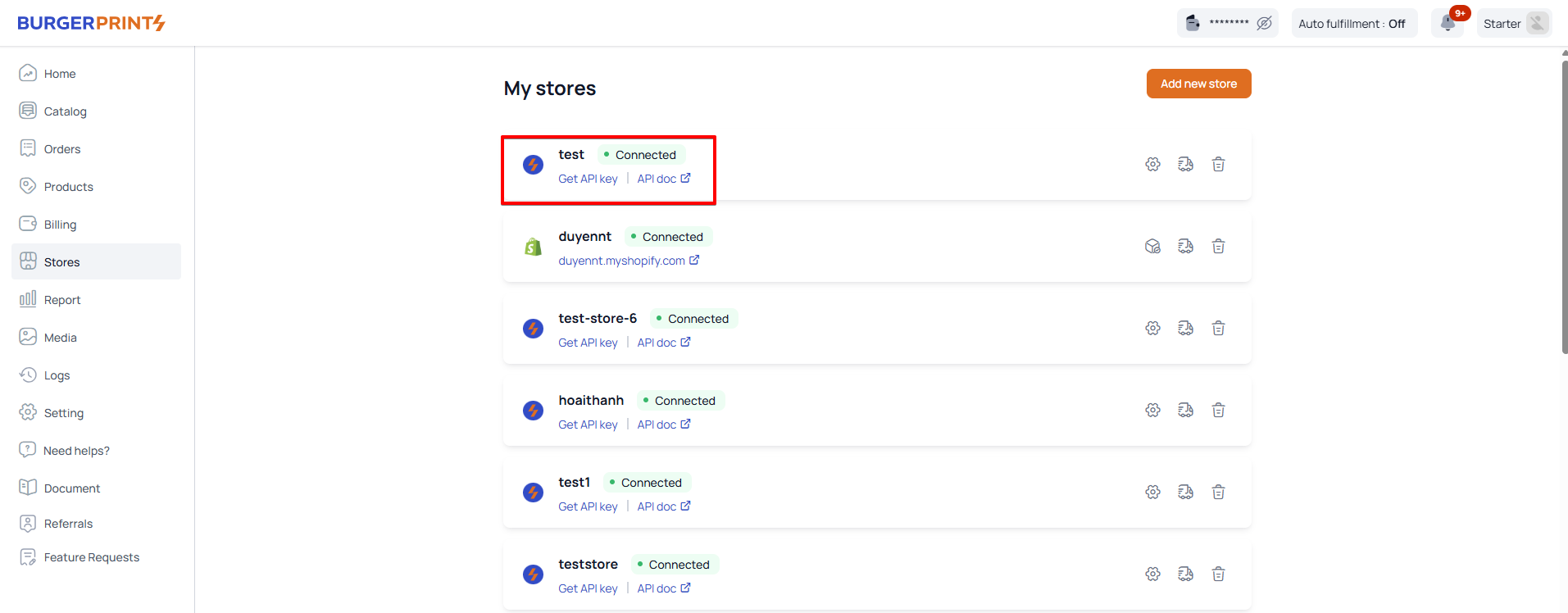
Task: Click the BurgerPrints logo
Action: click(x=91, y=23)
